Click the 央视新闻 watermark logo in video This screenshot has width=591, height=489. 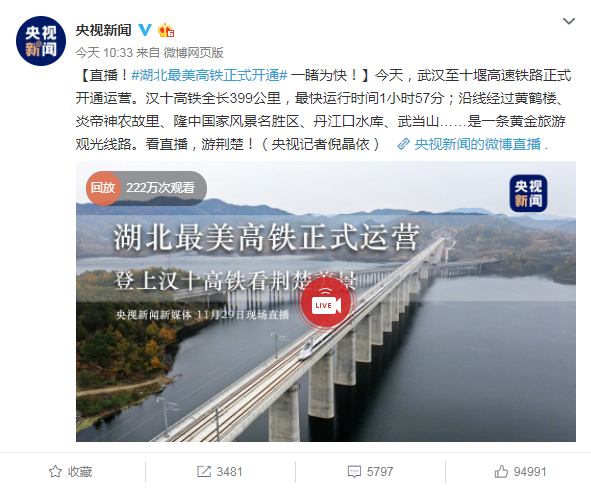[x=528, y=193]
